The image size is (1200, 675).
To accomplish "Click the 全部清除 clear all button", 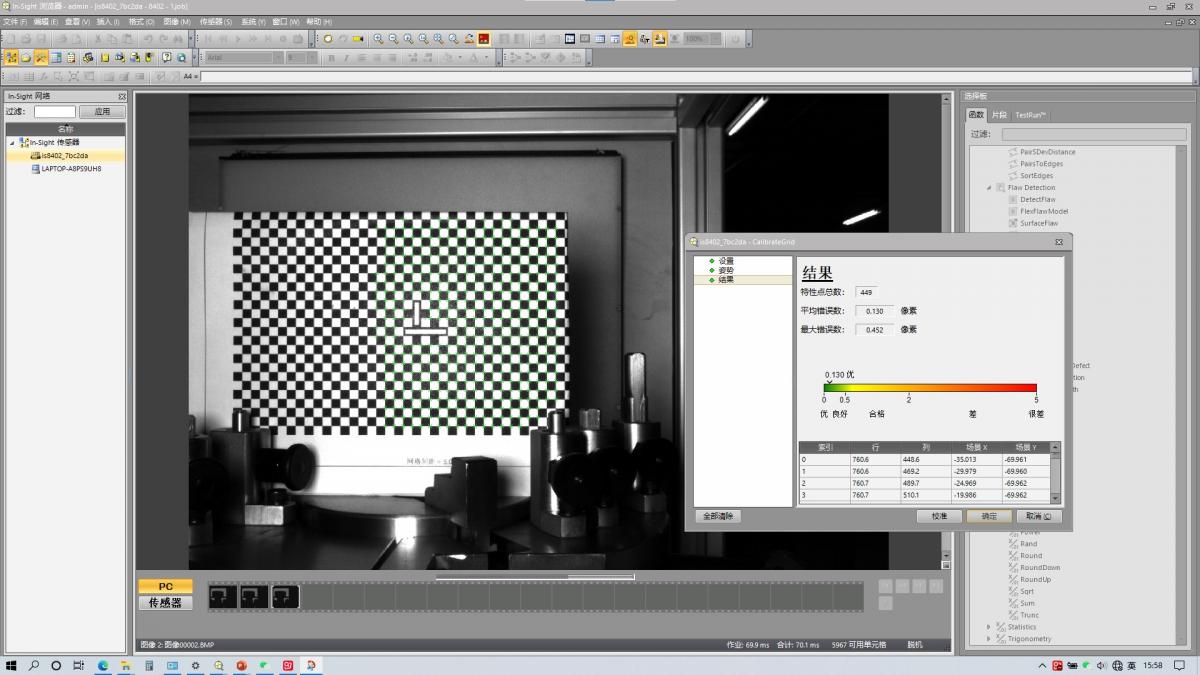I will point(718,516).
